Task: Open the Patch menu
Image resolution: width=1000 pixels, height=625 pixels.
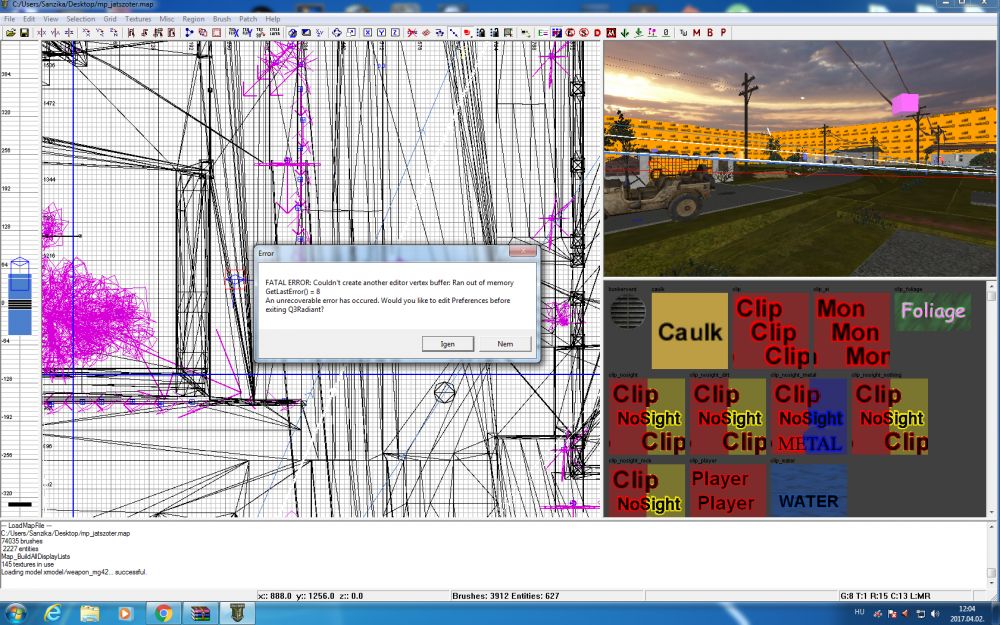Action: pos(246,19)
